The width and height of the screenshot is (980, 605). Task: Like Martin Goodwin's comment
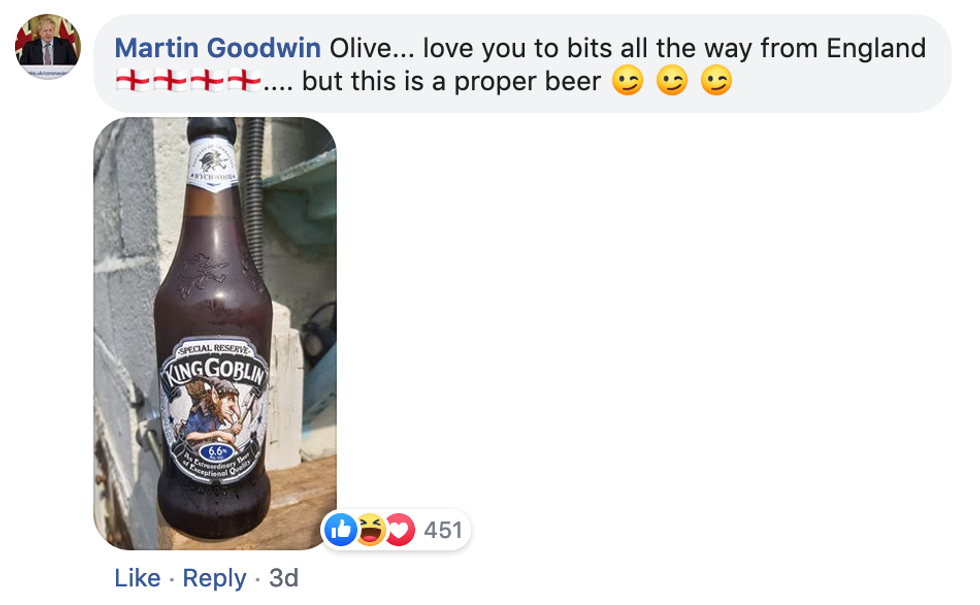138,578
